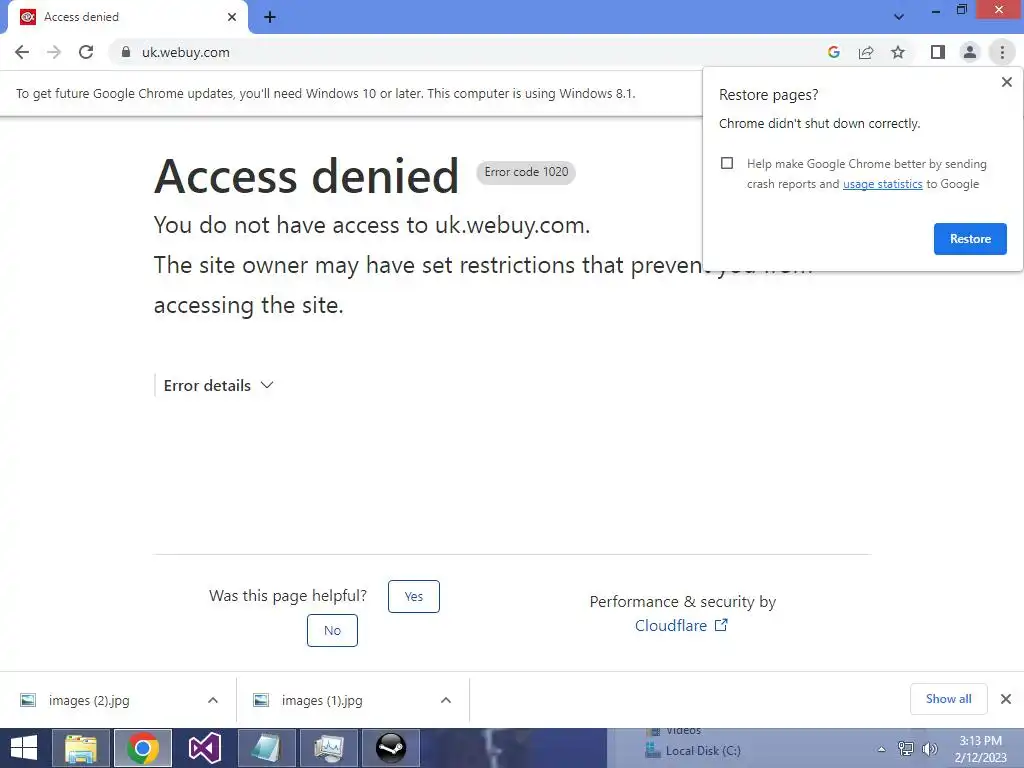Open tab search dropdown arrow
The image size is (1024, 768).
pyautogui.click(x=899, y=16)
